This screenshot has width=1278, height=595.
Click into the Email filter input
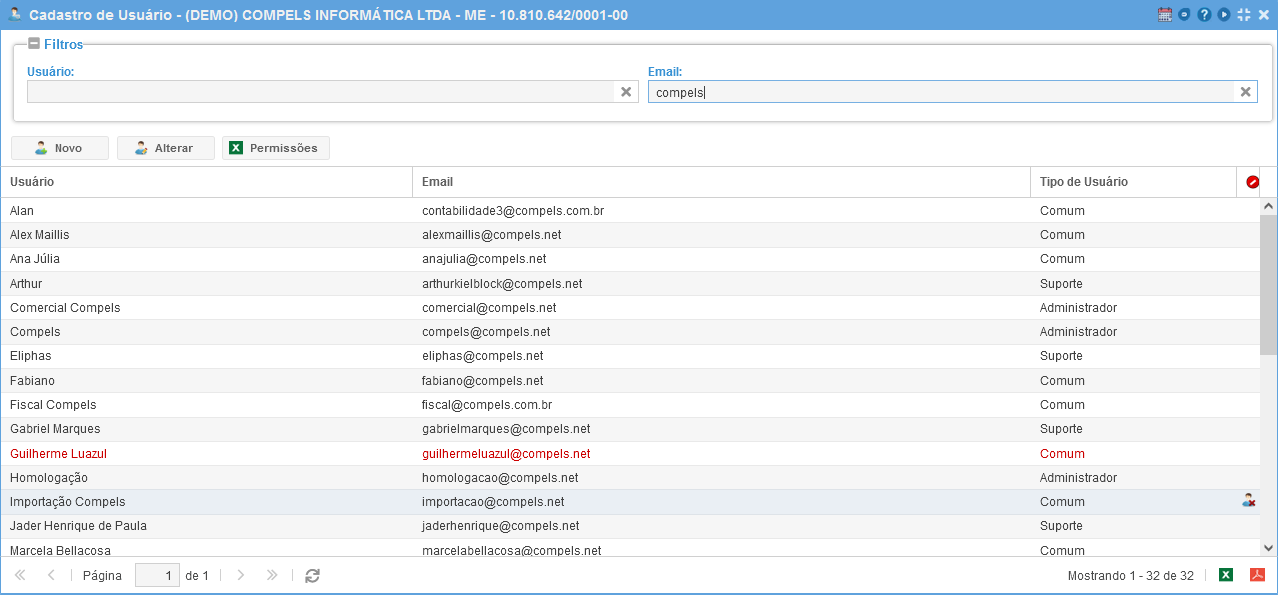940,92
